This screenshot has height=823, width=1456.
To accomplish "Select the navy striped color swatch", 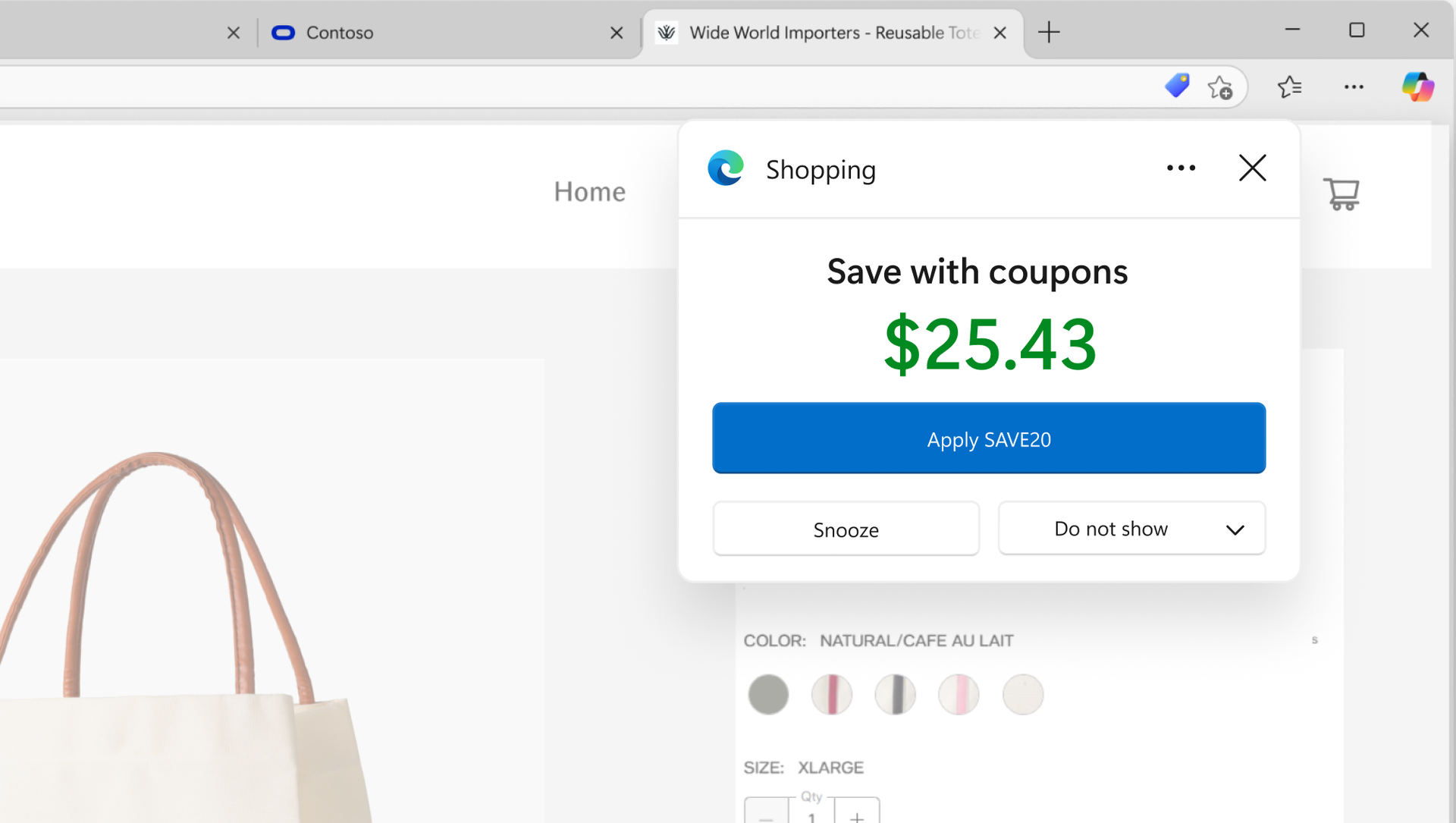I will pos(896,695).
